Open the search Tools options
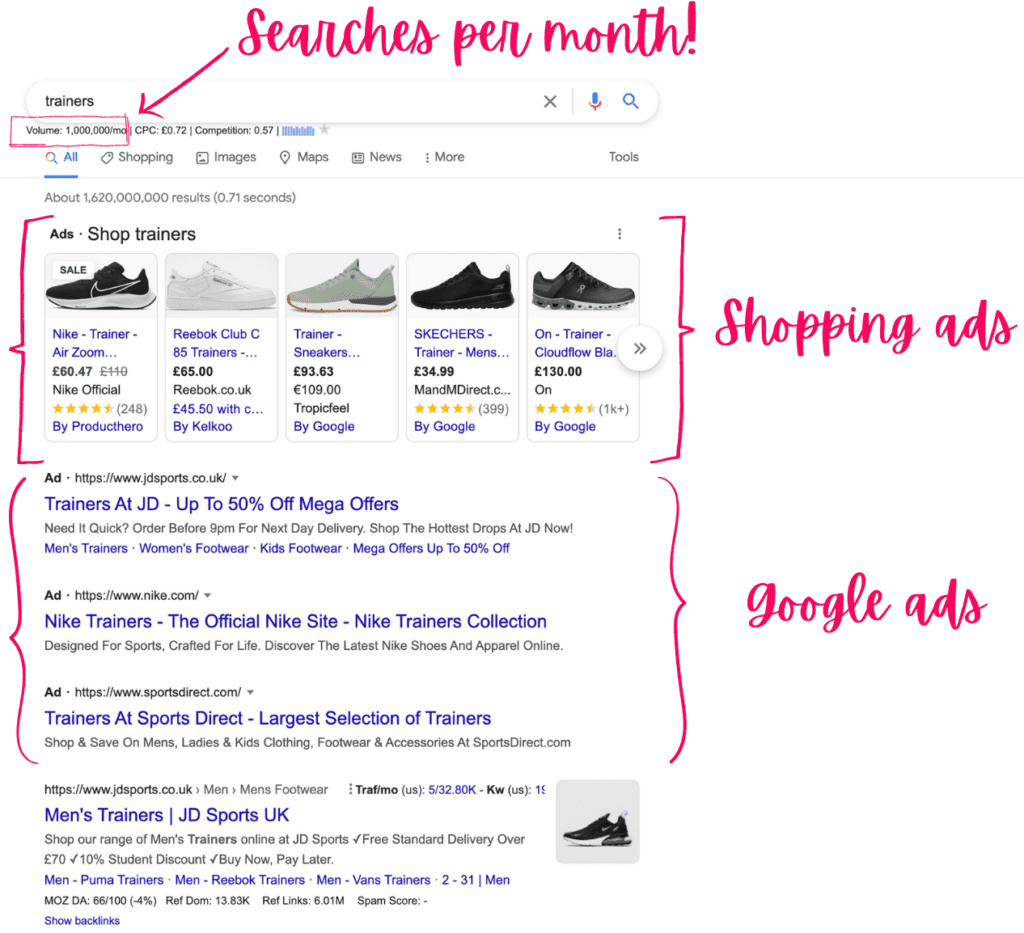Image resolution: width=1024 pixels, height=933 pixels. coord(624,157)
